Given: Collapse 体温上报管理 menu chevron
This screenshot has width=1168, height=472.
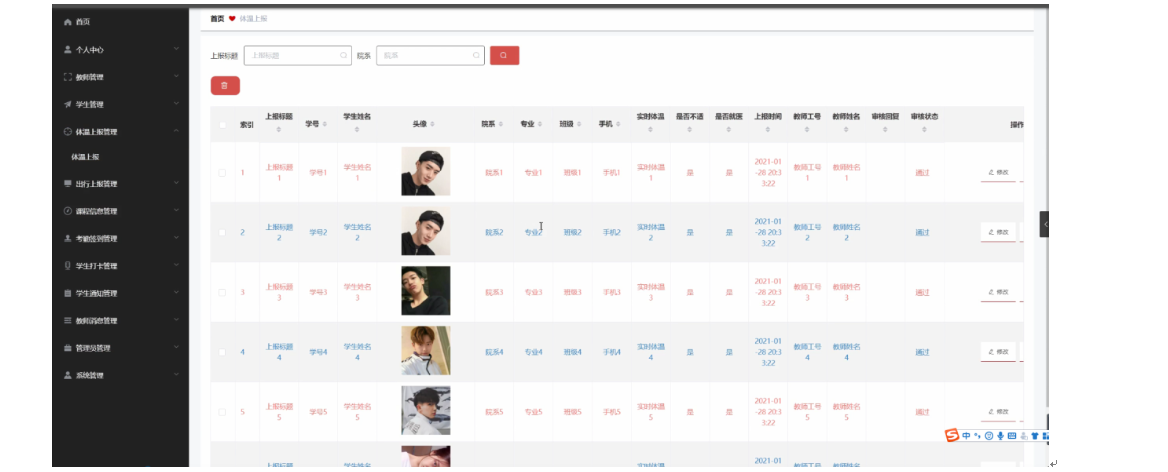Looking at the screenshot, I should [x=176, y=131].
